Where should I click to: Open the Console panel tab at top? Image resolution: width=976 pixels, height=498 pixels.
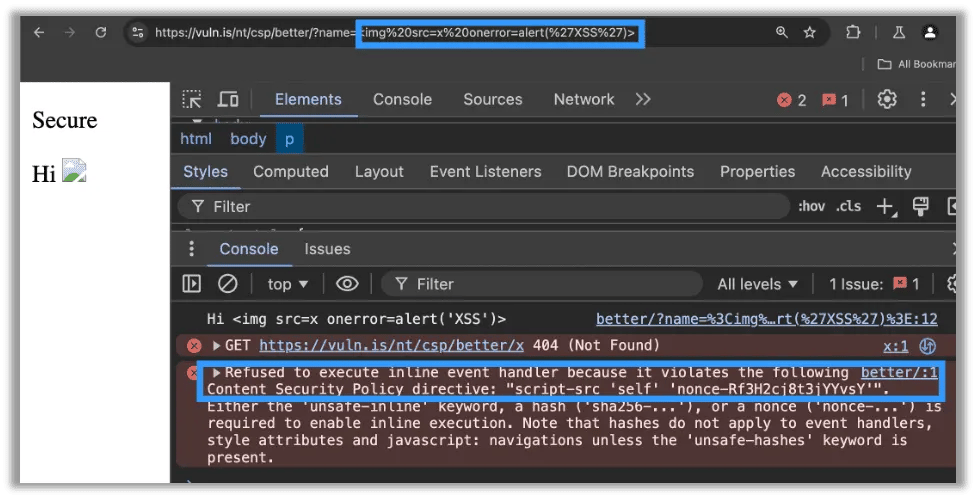point(402,100)
